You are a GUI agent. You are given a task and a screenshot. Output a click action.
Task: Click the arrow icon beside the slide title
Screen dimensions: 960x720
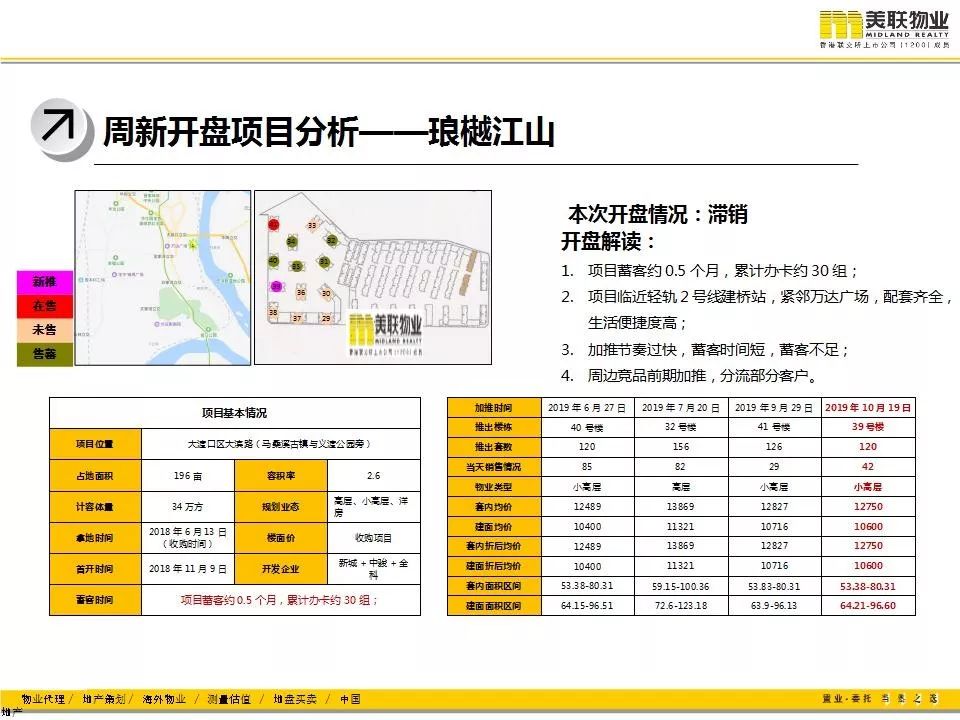tap(61, 129)
